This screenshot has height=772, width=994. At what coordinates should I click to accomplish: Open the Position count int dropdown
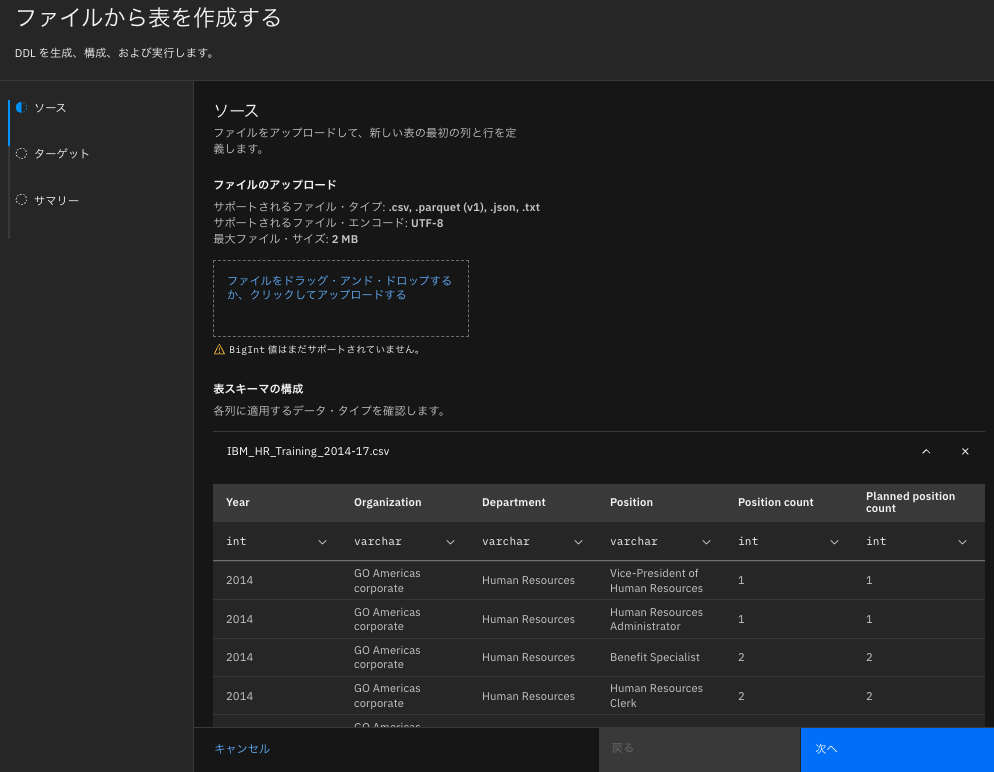coord(835,541)
